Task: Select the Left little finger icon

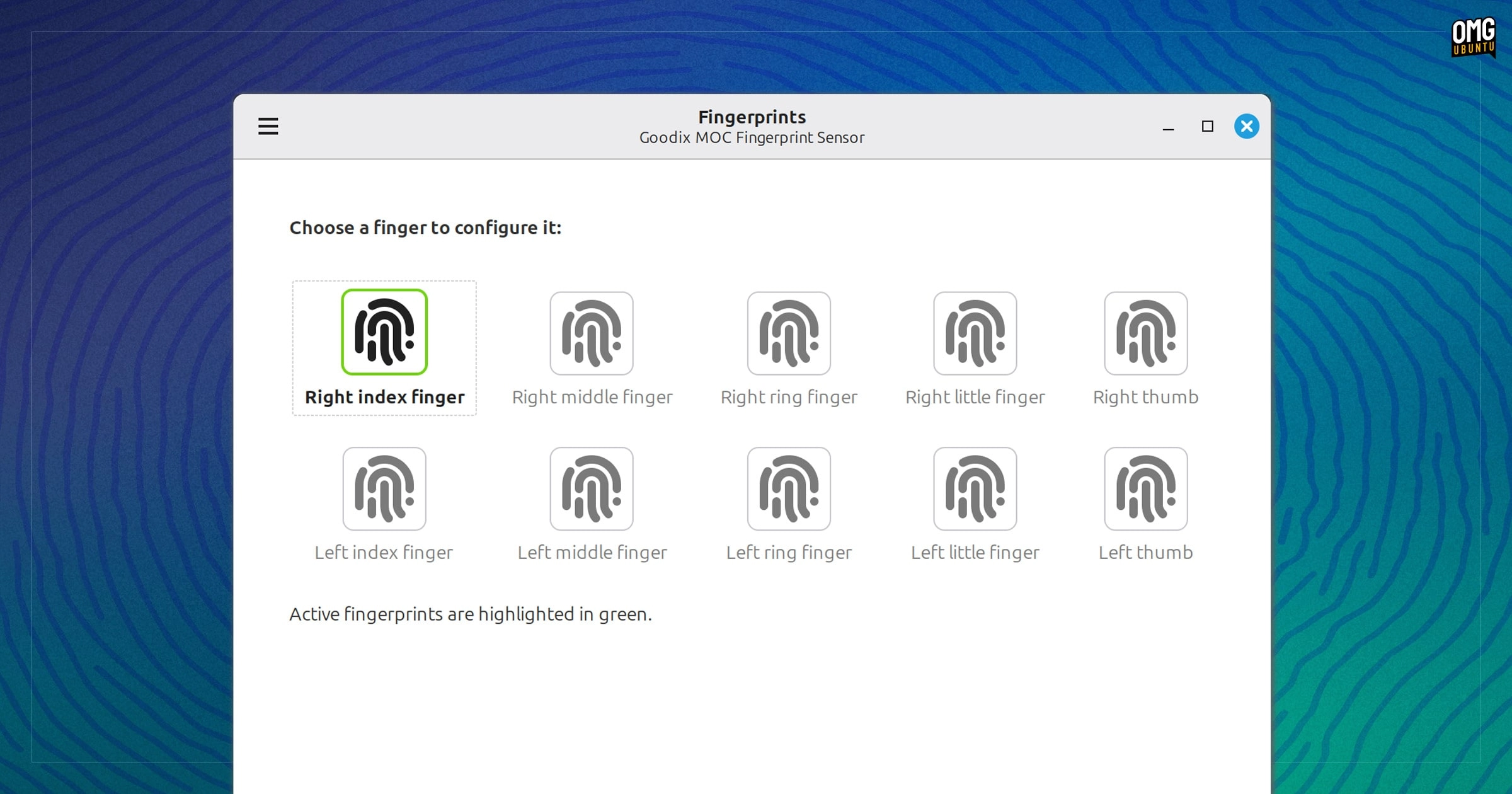Action: pyautogui.click(x=975, y=489)
